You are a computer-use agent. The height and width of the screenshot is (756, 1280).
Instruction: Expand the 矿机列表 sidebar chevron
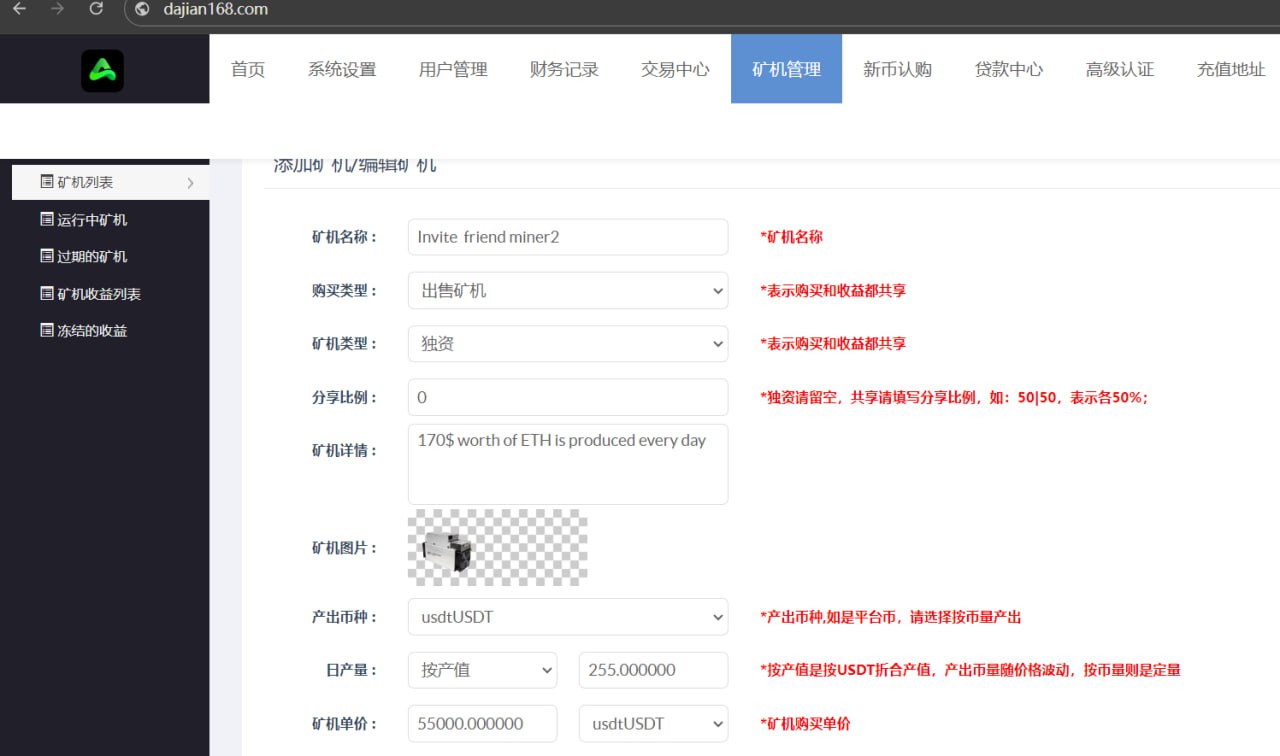pyautogui.click(x=190, y=183)
